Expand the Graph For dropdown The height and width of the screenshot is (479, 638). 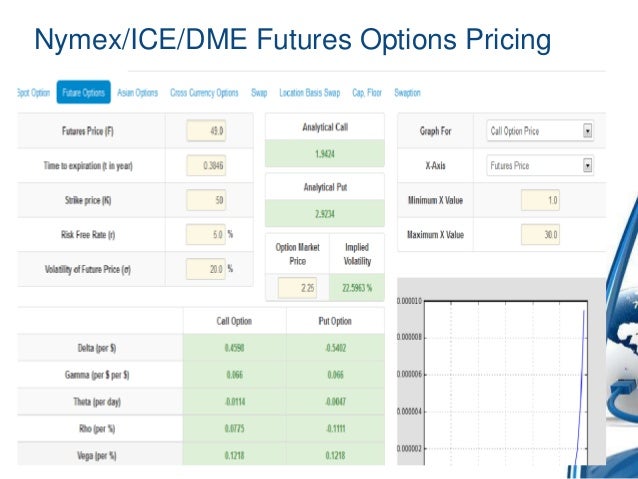pos(539,130)
